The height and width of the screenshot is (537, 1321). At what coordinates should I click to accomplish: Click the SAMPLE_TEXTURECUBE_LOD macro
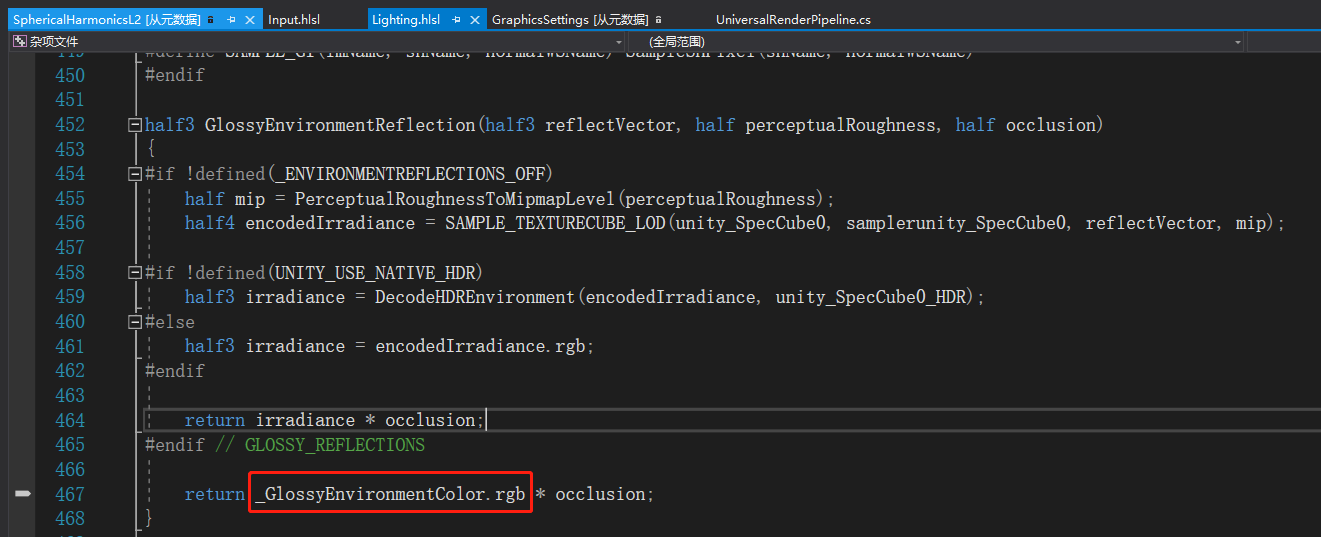555,223
